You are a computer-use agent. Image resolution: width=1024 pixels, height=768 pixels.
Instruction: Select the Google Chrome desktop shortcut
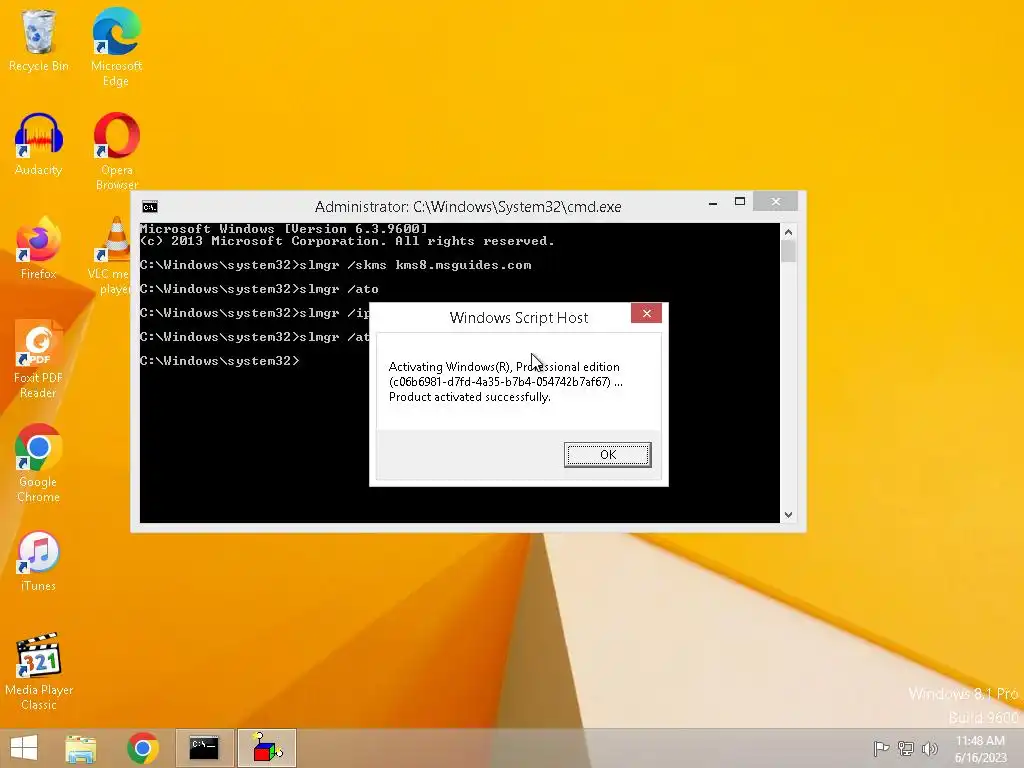click(39, 463)
